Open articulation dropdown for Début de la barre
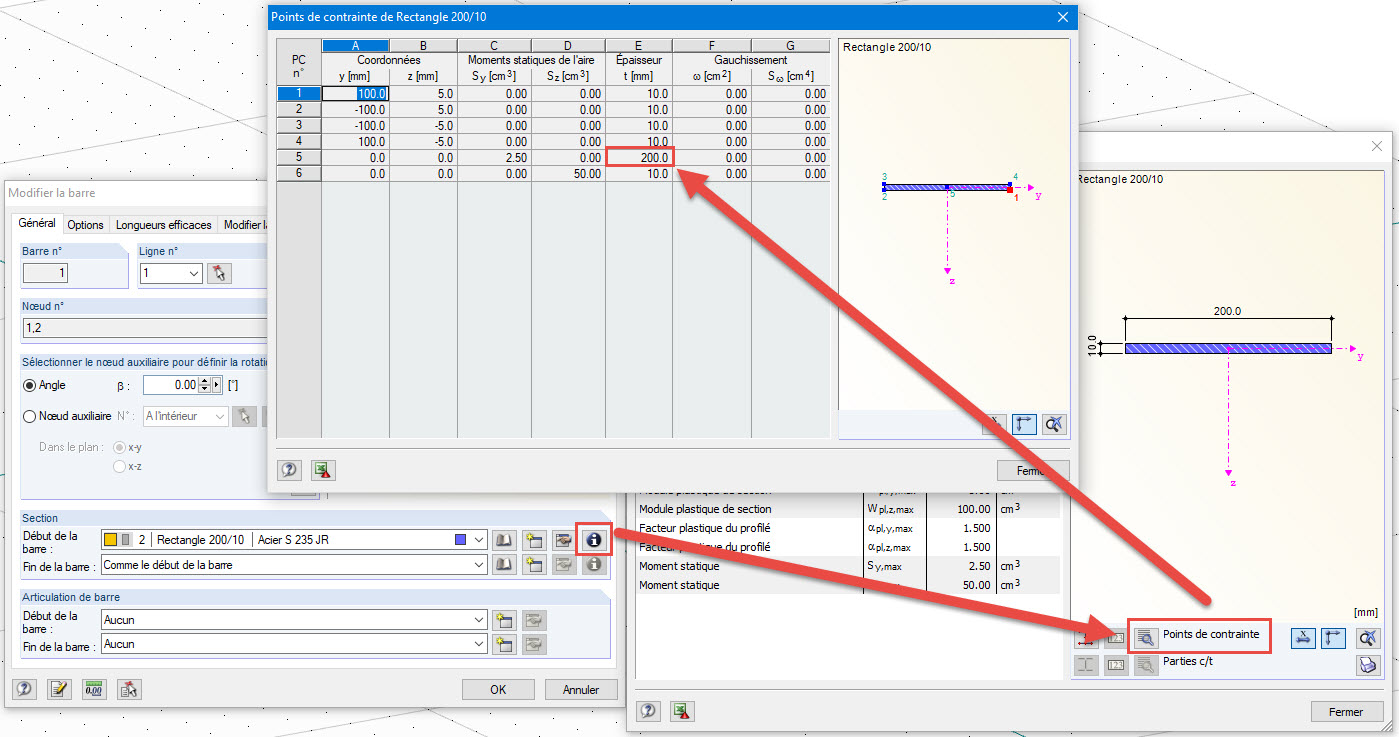The width and height of the screenshot is (1399, 737). [479, 620]
